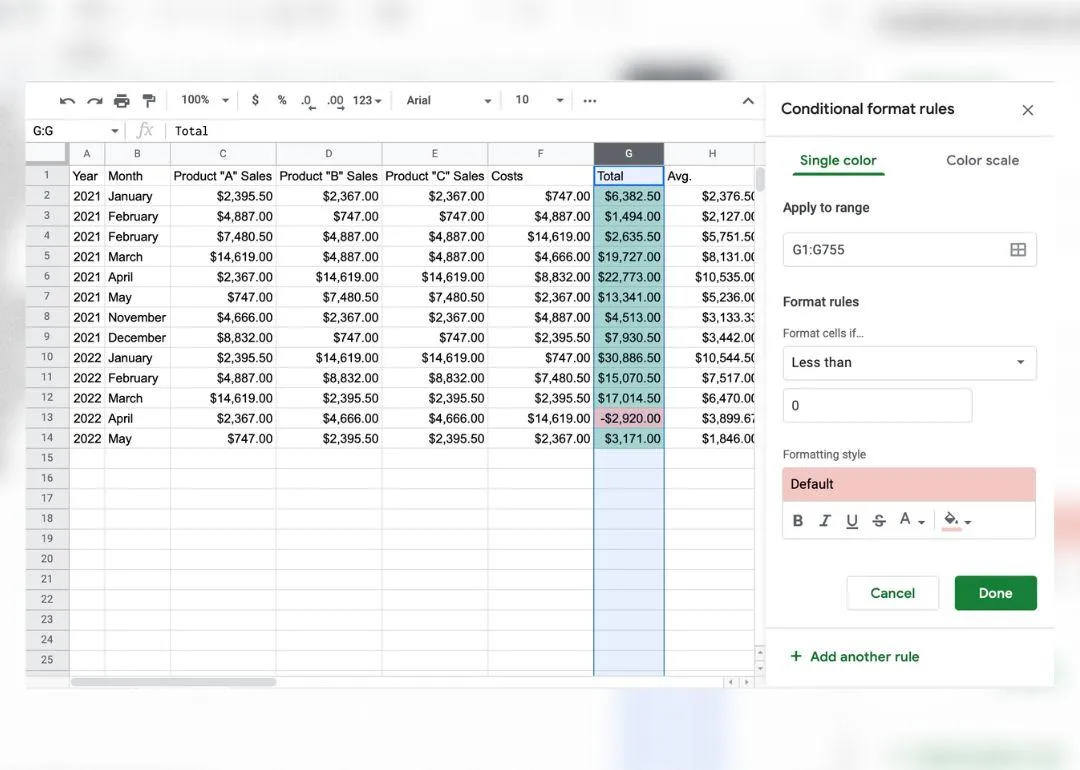Screen dimensions: 1080x770
Task: Apply currency format with dollar icon
Action: 256,101
